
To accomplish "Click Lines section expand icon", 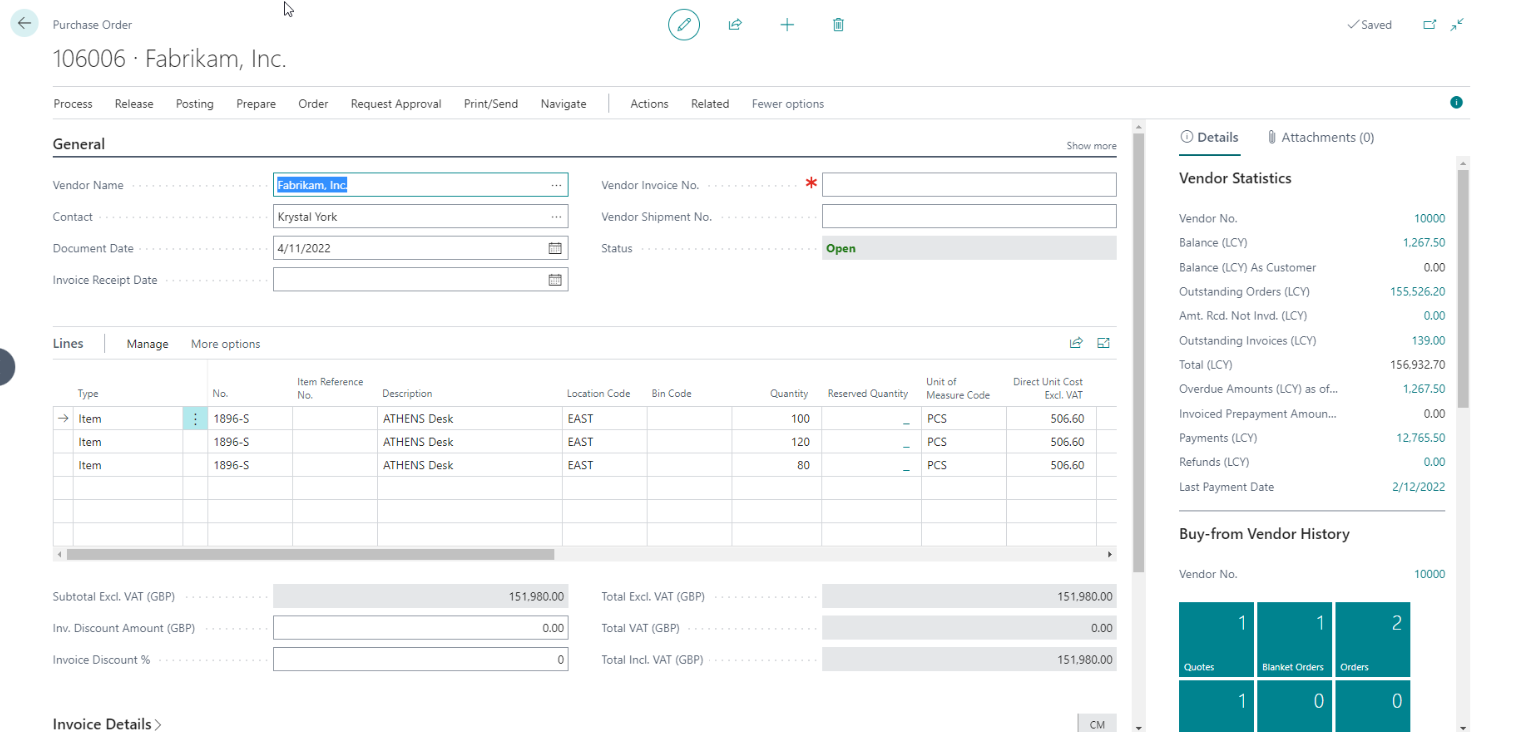I will 1103,343.
